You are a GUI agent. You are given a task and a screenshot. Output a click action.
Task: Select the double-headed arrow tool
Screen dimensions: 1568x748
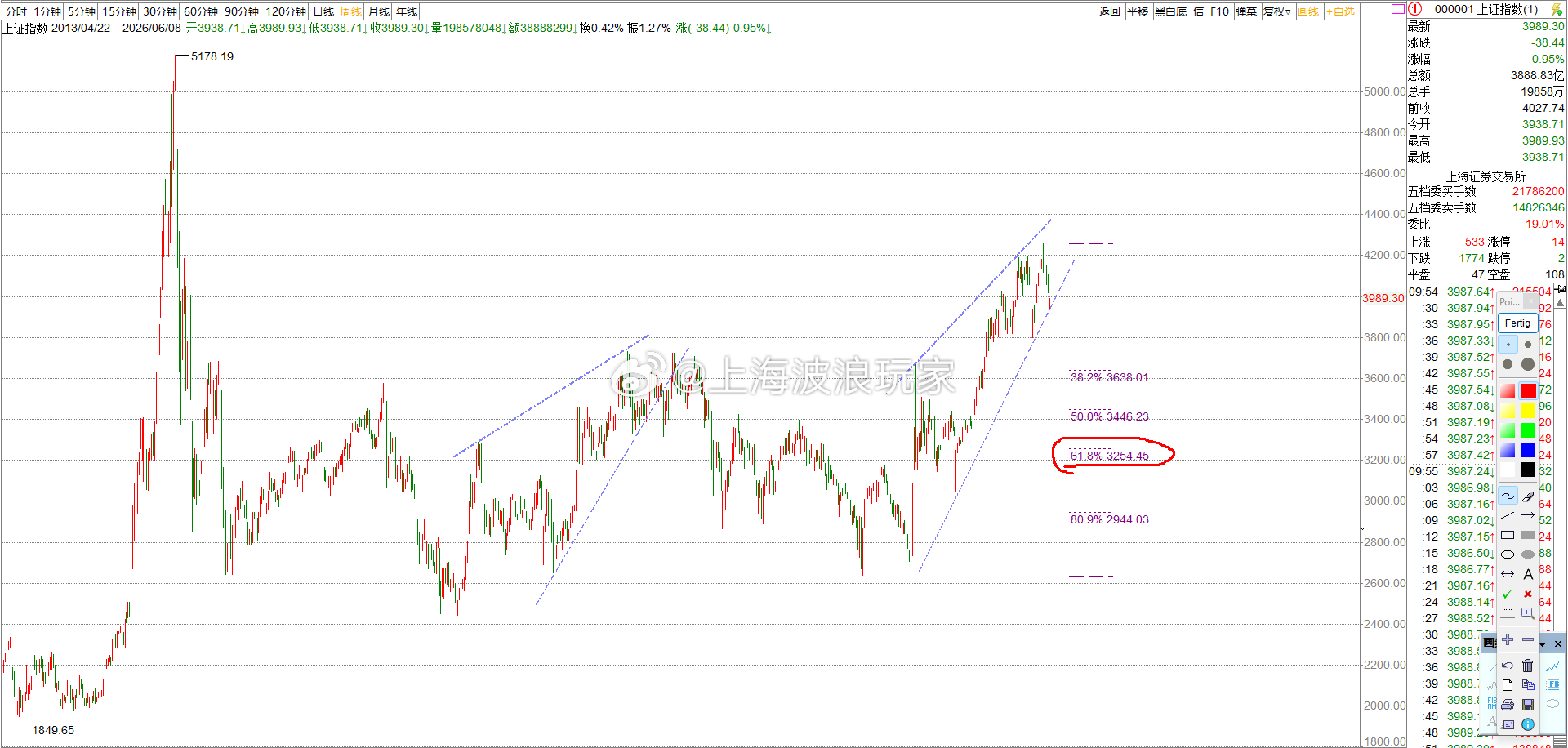point(1508,574)
